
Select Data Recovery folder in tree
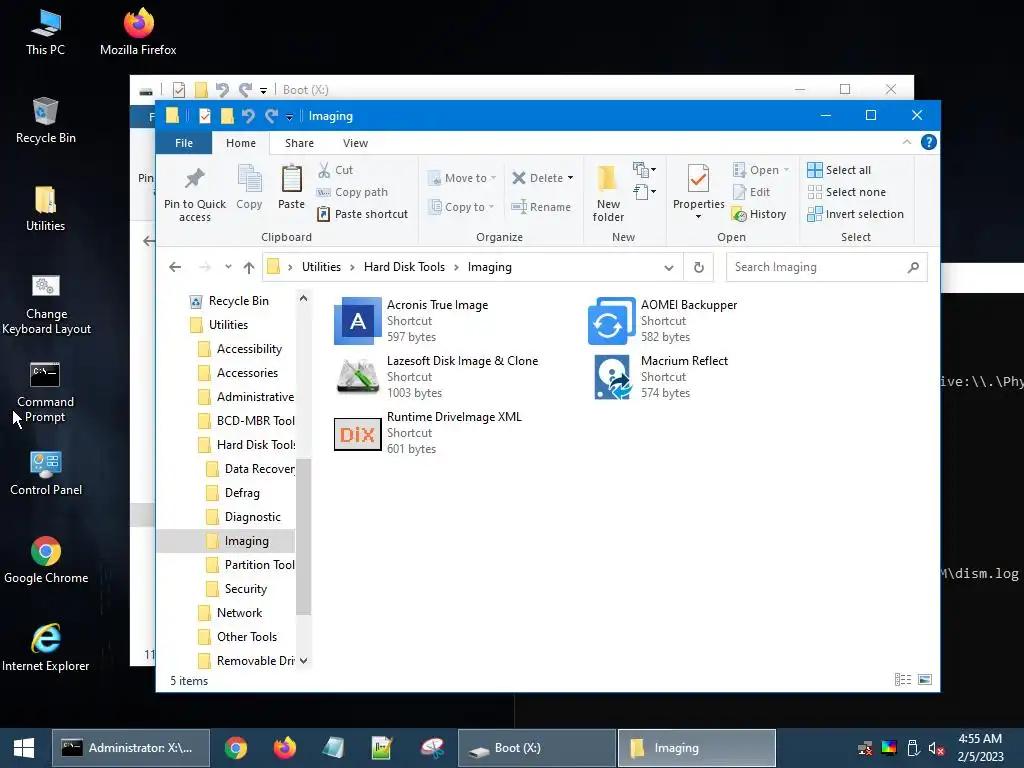click(x=251, y=469)
